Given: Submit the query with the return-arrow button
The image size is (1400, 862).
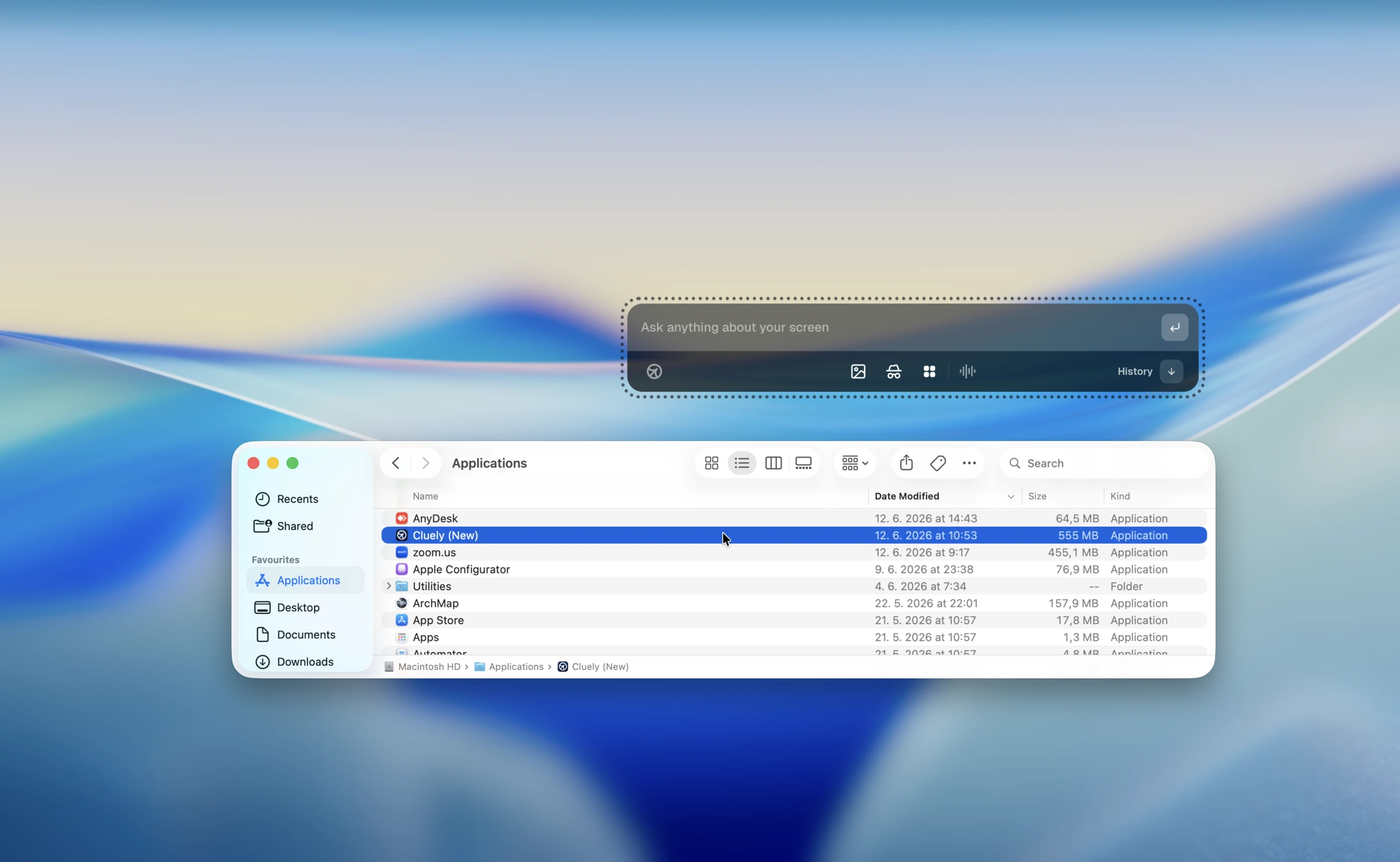Looking at the screenshot, I should 1174,327.
